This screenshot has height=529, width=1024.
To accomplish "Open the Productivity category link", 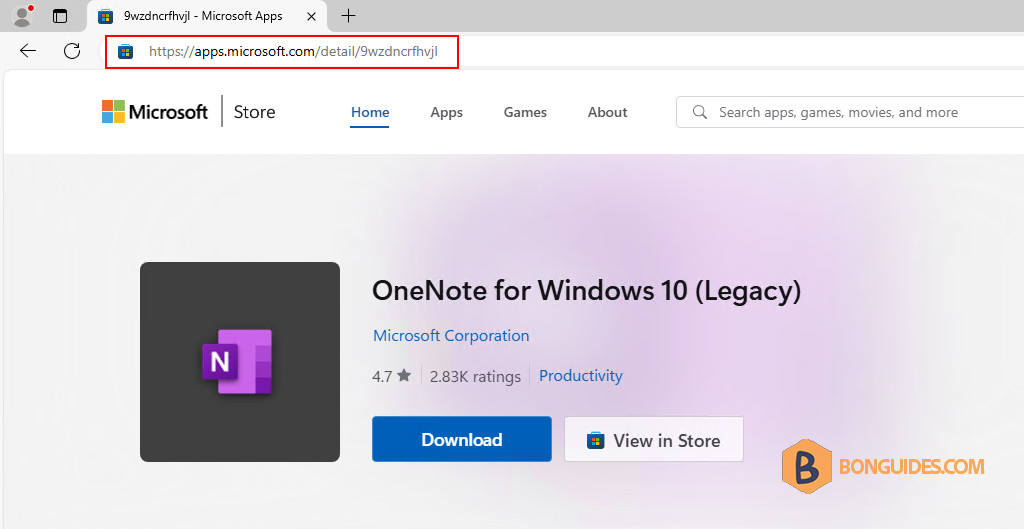I will pos(581,376).
